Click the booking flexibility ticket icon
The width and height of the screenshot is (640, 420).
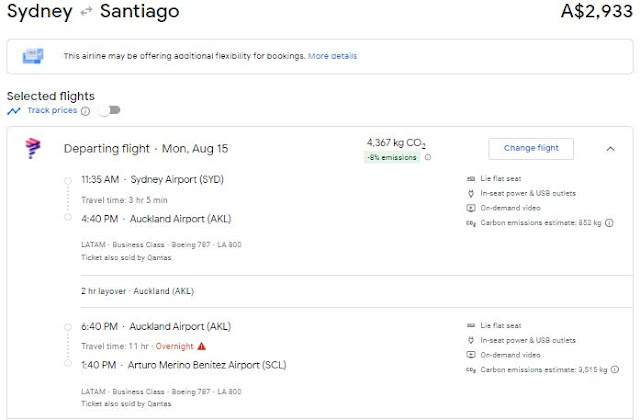pos(33,56)
